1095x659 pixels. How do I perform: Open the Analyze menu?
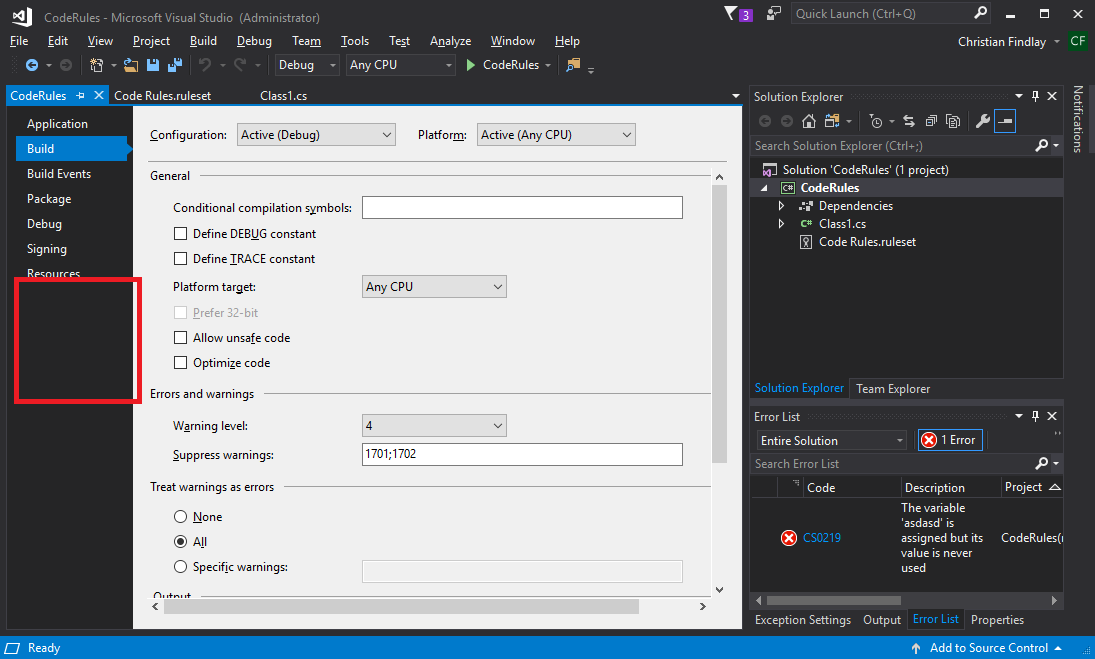pos(450,41)
